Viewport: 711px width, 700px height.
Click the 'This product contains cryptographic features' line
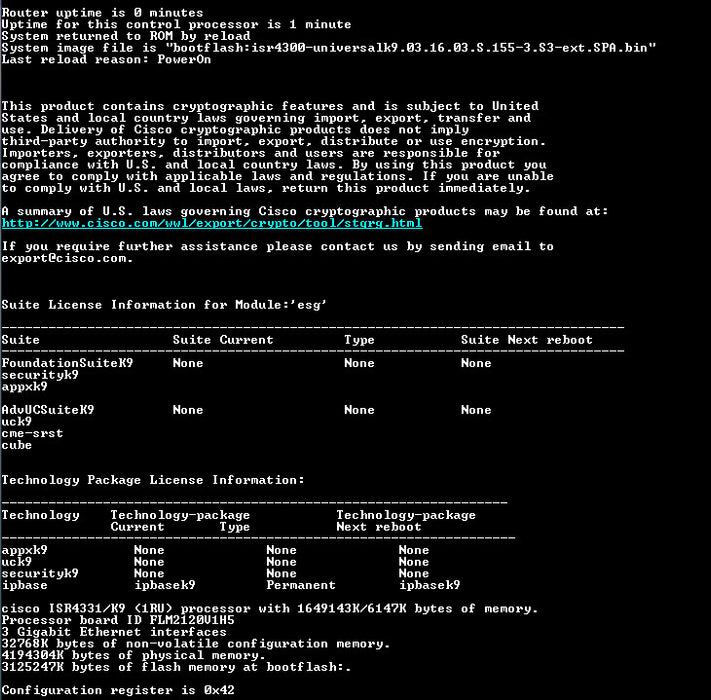[x=270, y=106]
